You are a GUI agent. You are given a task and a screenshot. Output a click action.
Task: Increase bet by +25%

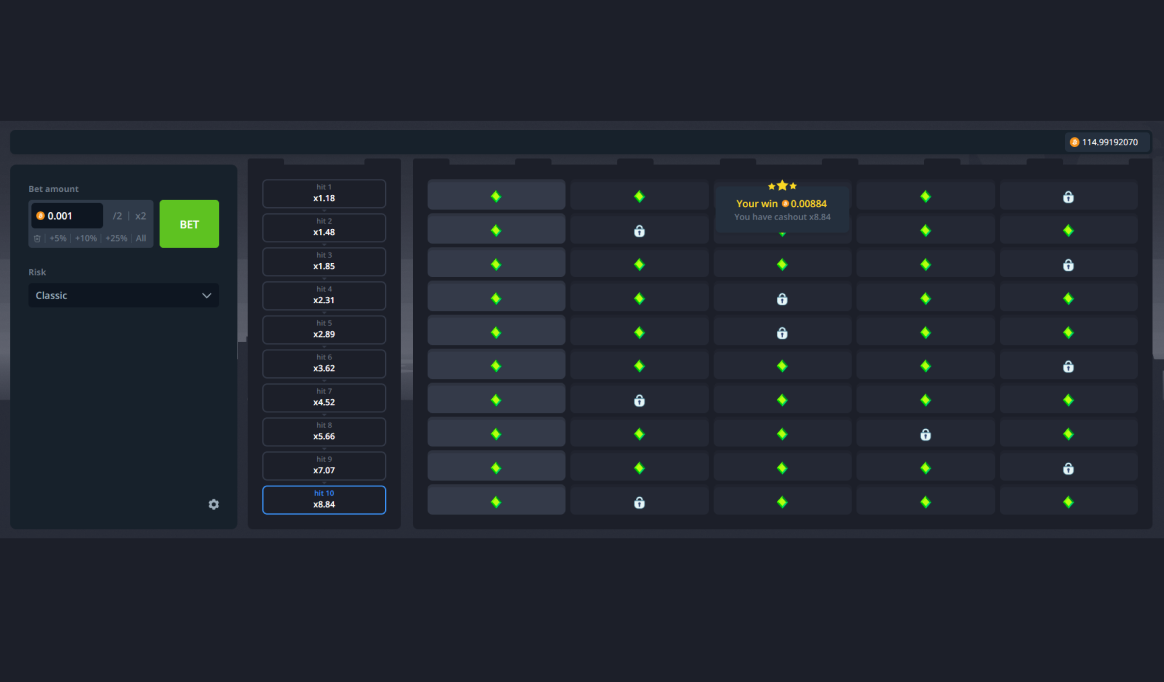pyautogui.click(x=116, y=238)
